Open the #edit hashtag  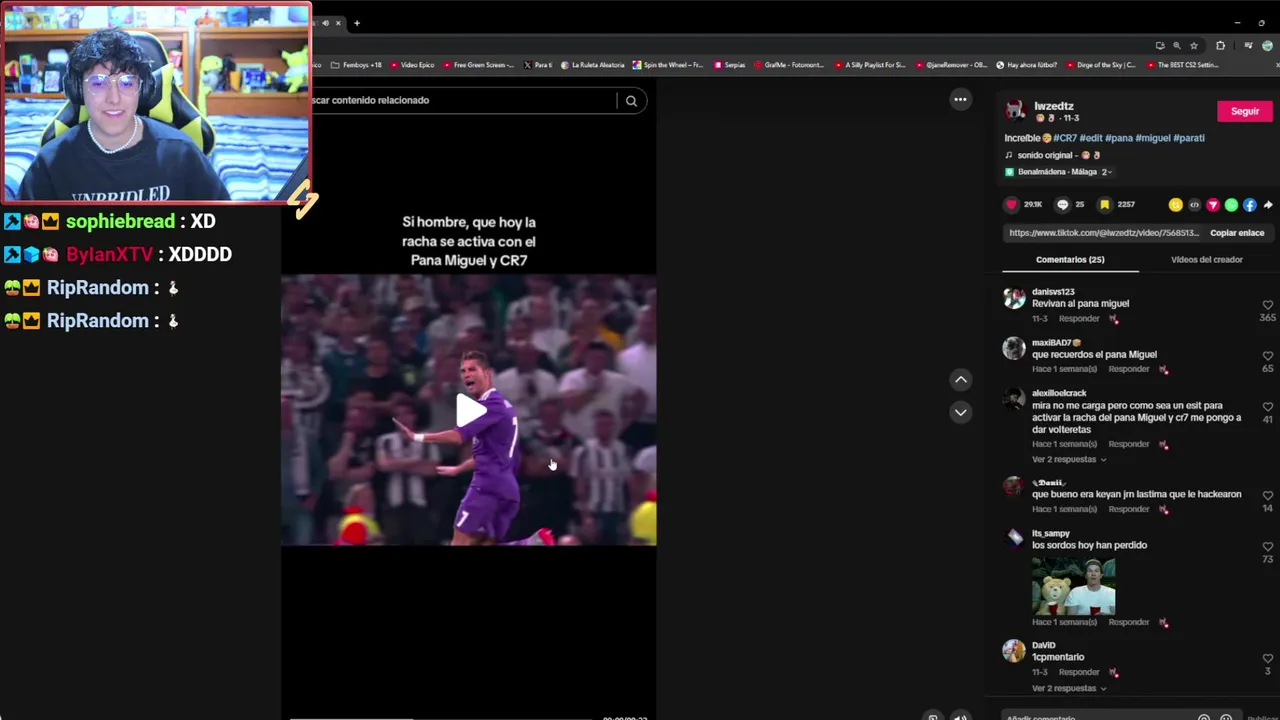pos(1091,138)
